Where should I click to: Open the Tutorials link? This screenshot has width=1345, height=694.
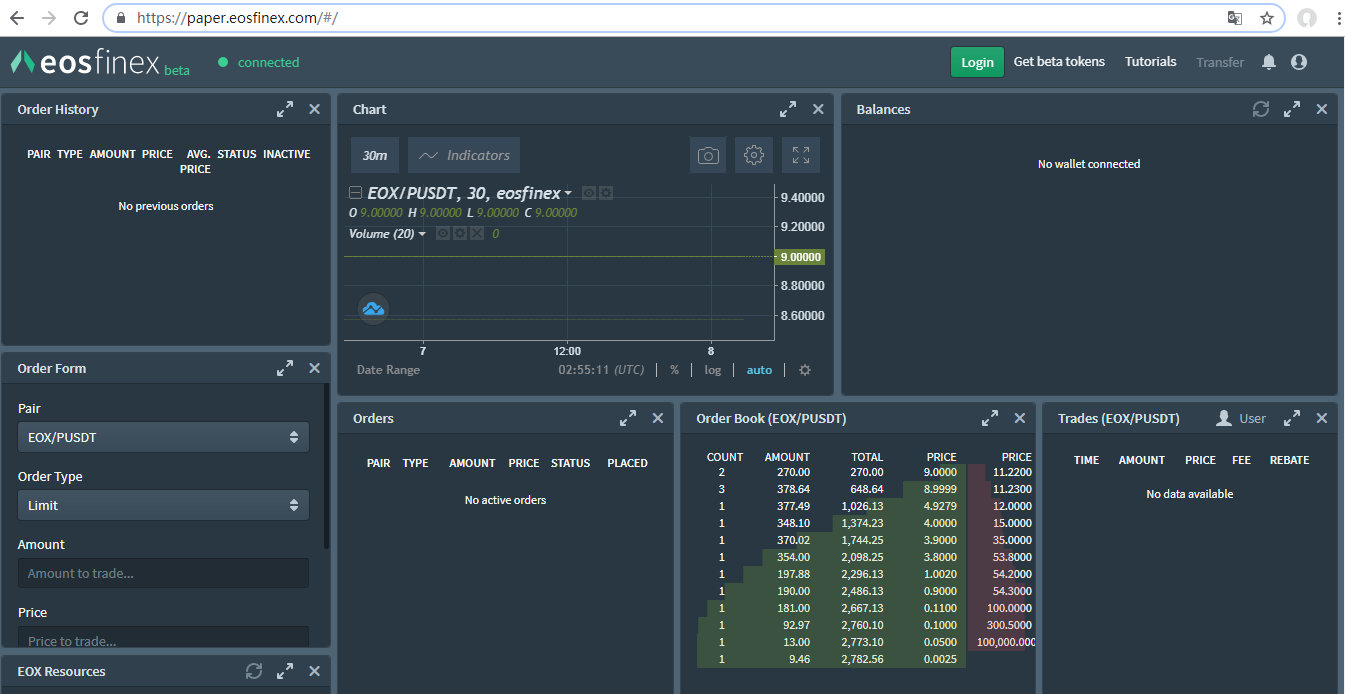tap(1150, 62)
